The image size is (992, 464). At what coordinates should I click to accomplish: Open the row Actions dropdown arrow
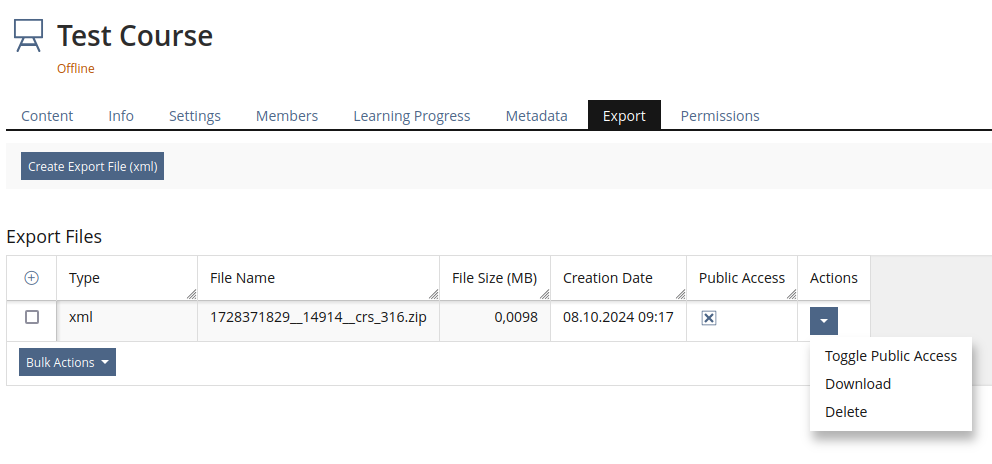(823, 321)
